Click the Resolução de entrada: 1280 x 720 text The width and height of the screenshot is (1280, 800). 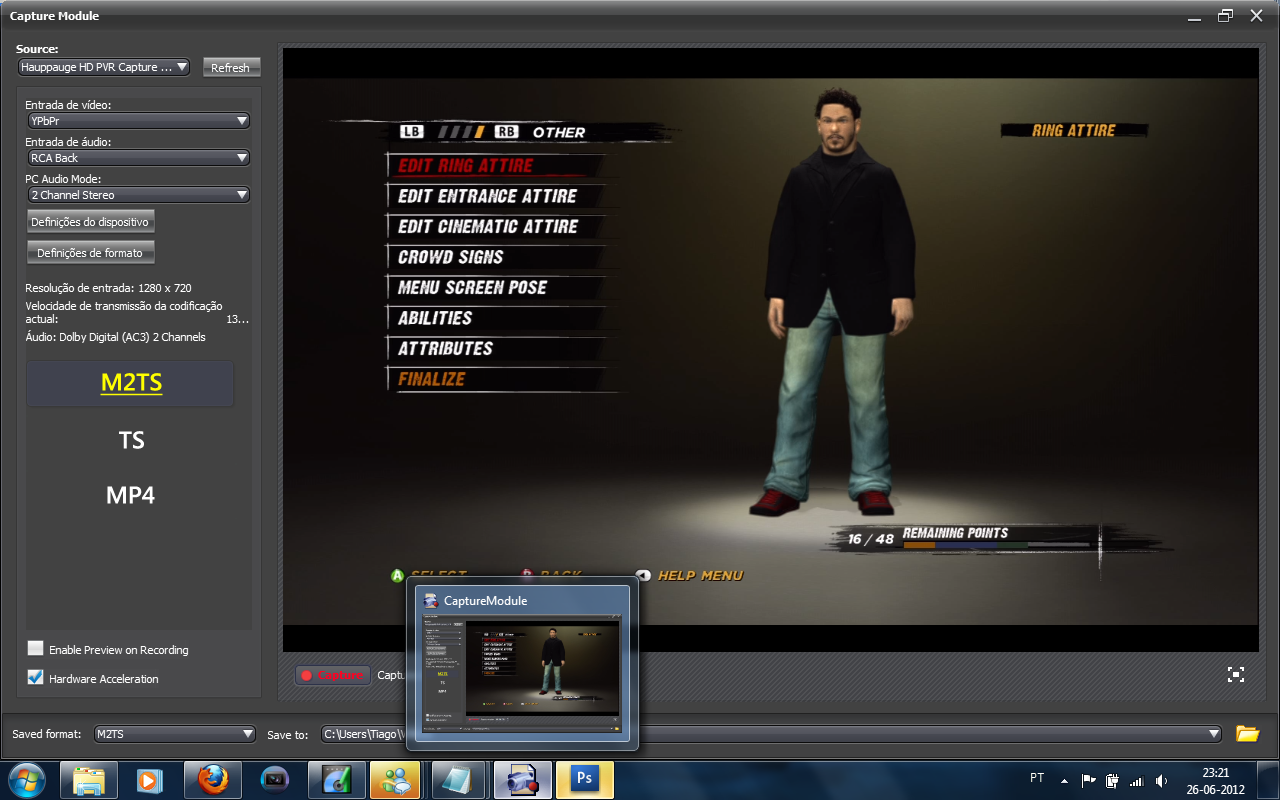(x=109, y=288)
